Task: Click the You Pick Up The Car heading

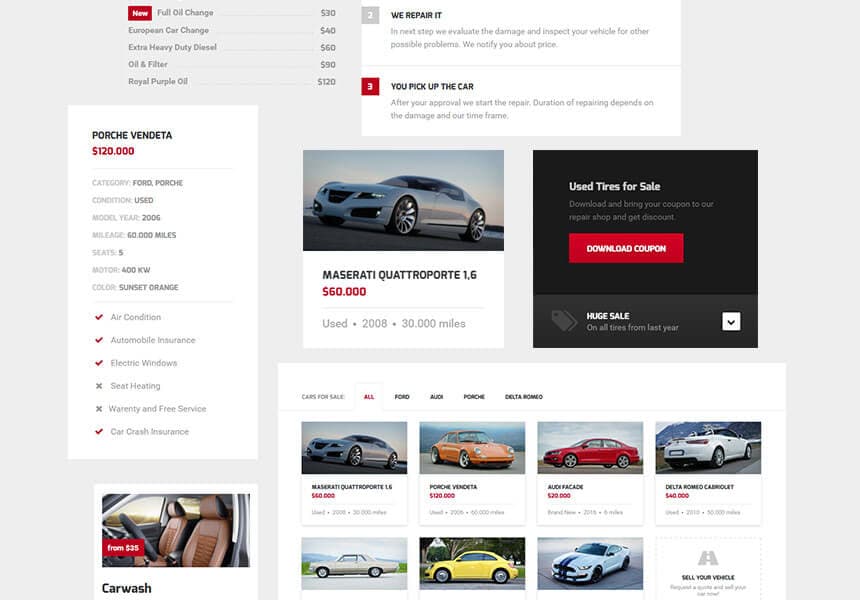Action: (432, 87)
